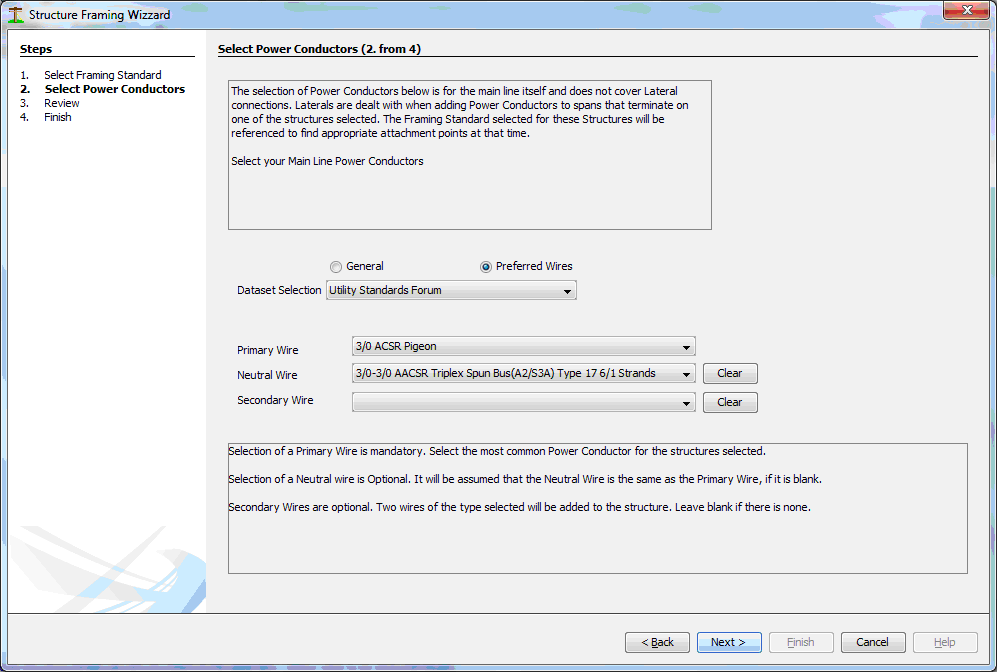Click the Structure Framing Wizard title icon

coord(15,14)
